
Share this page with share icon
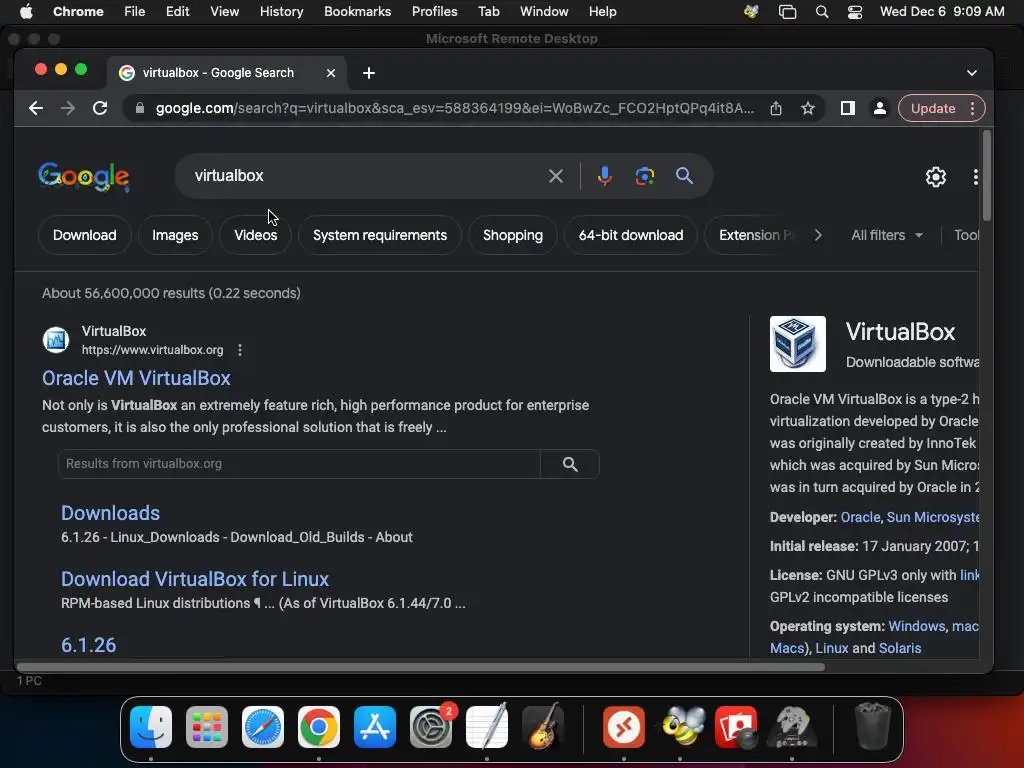tap(776, 108)
